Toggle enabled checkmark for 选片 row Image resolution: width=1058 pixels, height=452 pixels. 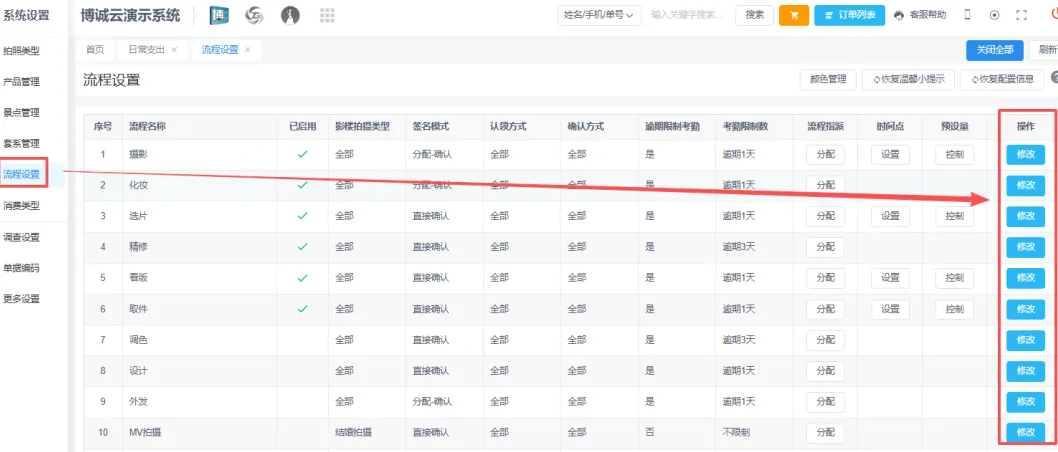click(303, 216)
